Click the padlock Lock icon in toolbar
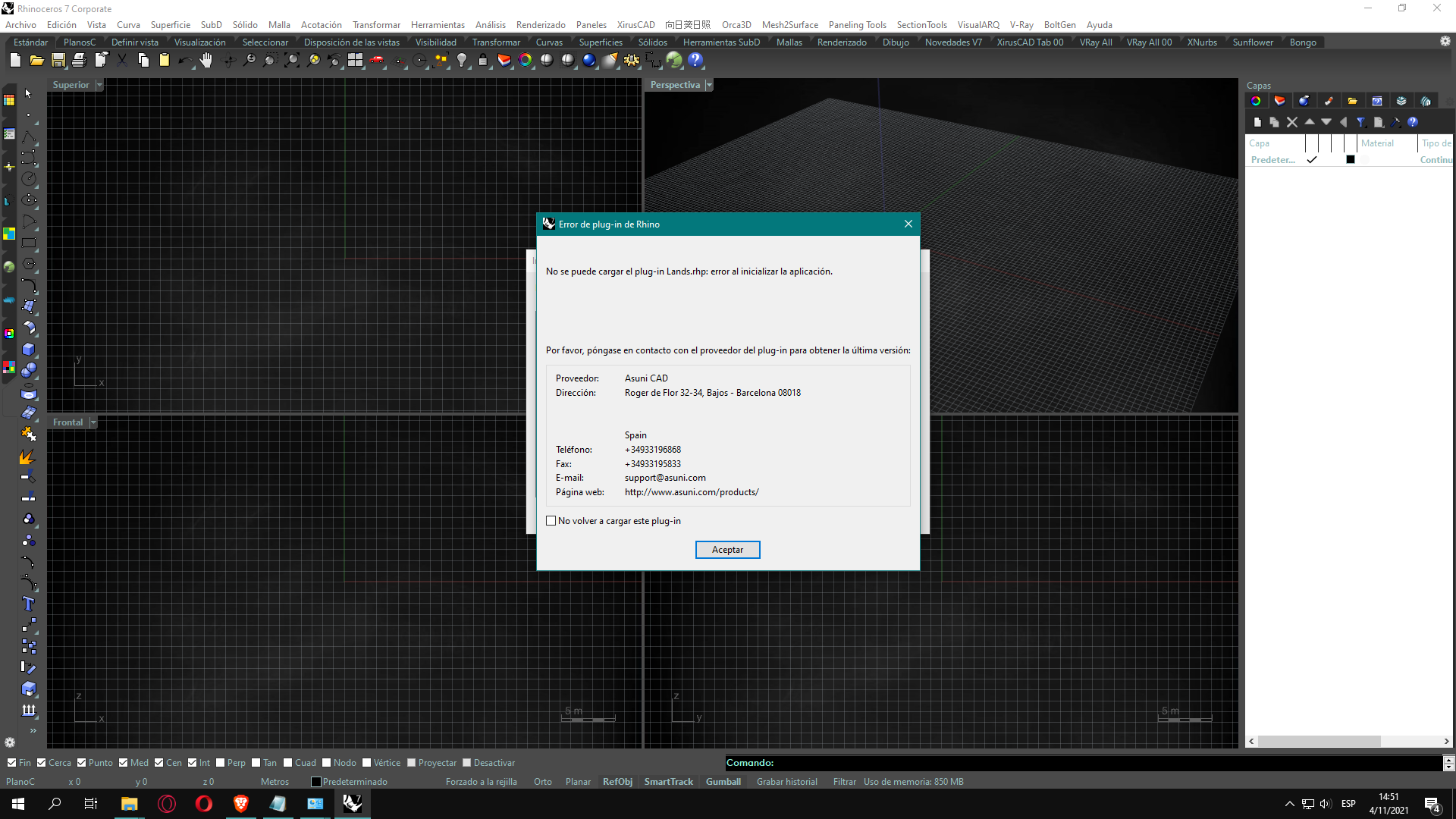Screen dimensions: 1456x819 click(x=483, y=60)
